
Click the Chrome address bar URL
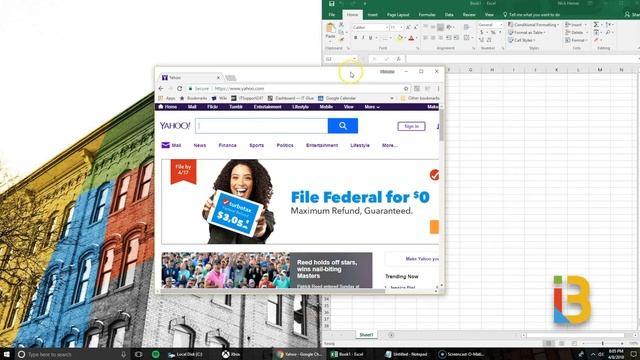coord(239,89)
